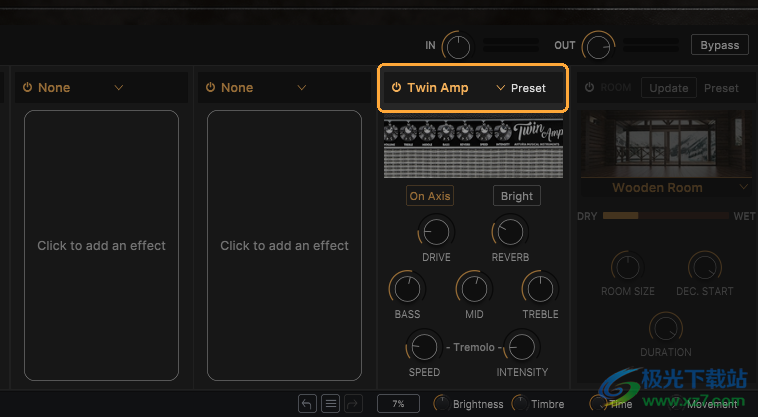The image size is (758, 417).
Task: Open Twin Amp Preset menu
Action: (x=528, y=88)
